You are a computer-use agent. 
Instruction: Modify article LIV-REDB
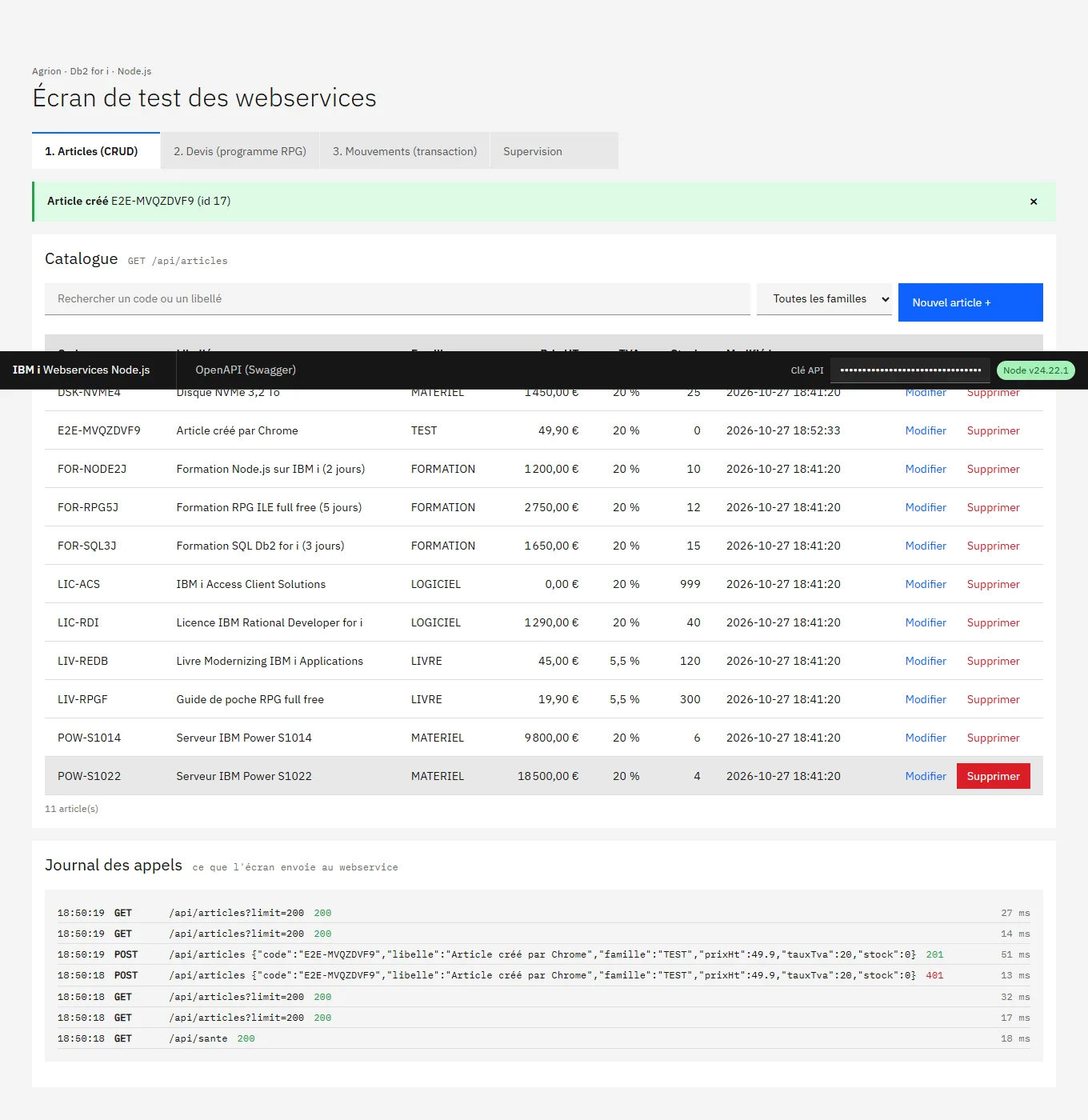coord(926,661)
